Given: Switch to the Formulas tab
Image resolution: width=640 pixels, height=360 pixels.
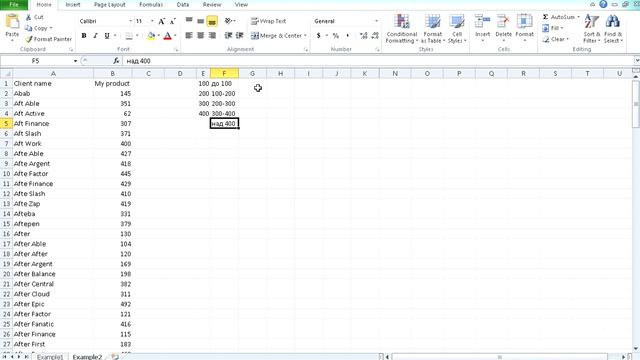Looking at the screenshot, I should click(x=151, y=5).
